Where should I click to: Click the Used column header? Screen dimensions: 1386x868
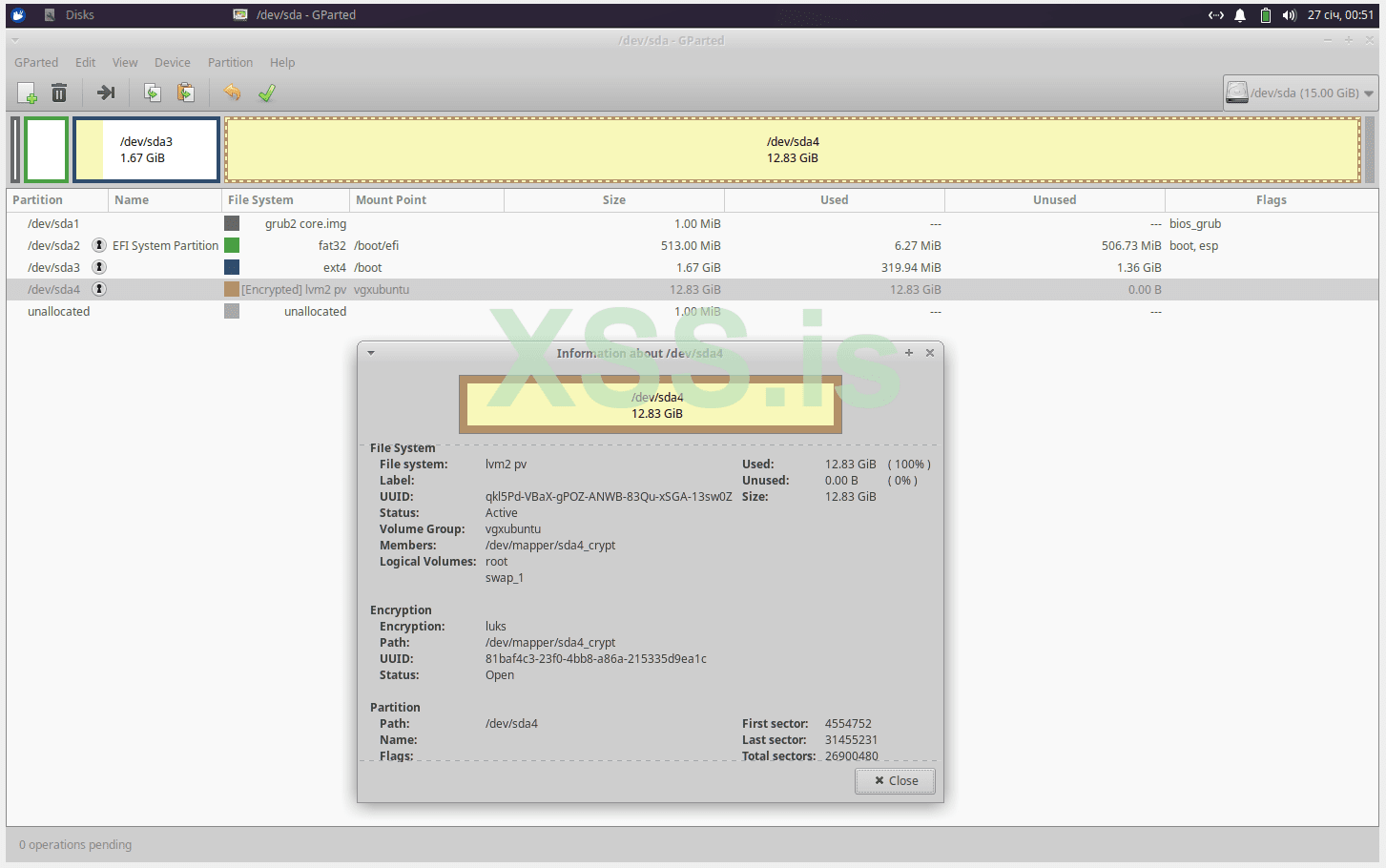coord(835,200)
